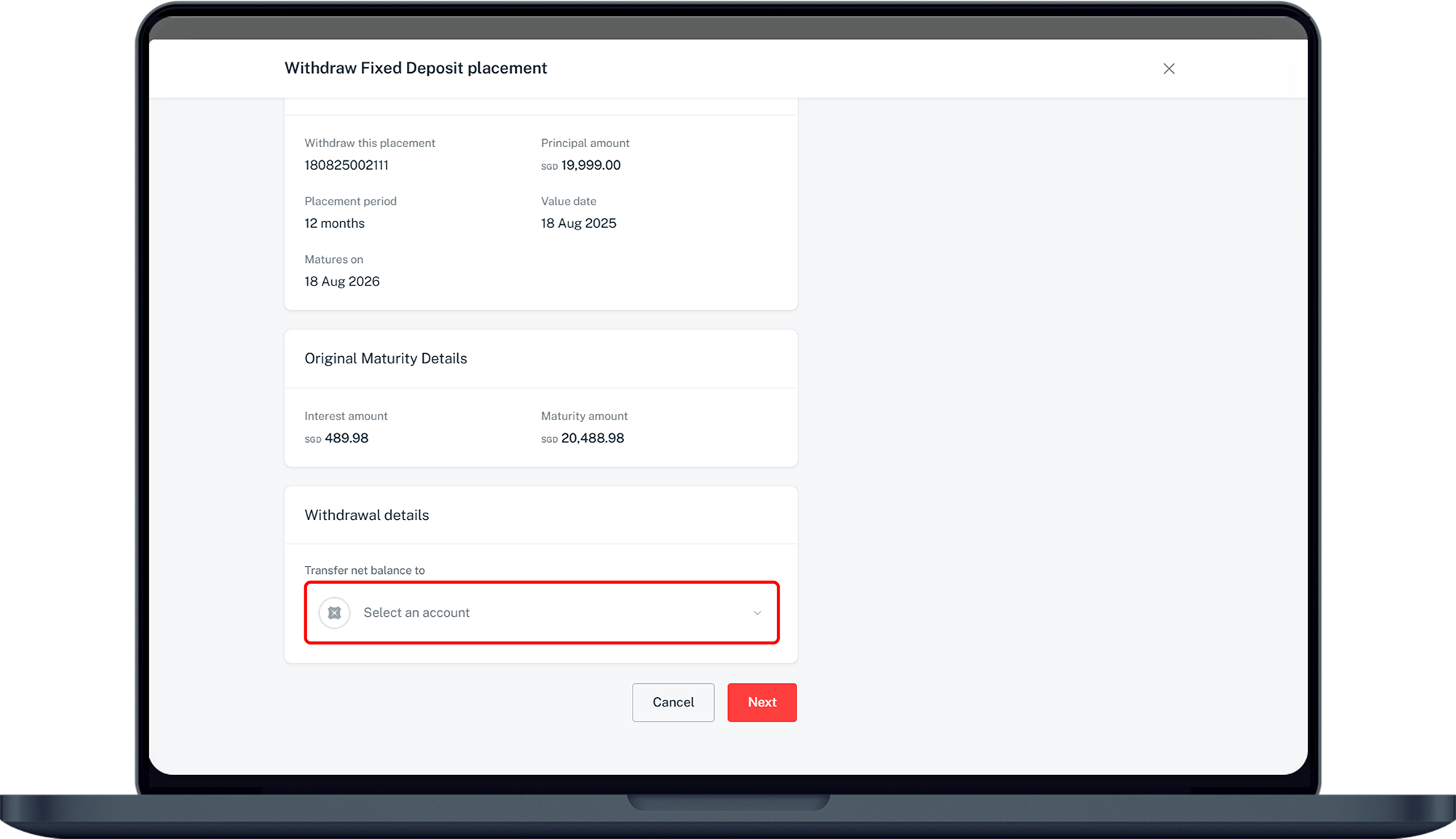Viewport: 1456px width, 839px height.
Task: Click the 'Withdraw Fixed Deposit placement' title
Action: [415, 68]
